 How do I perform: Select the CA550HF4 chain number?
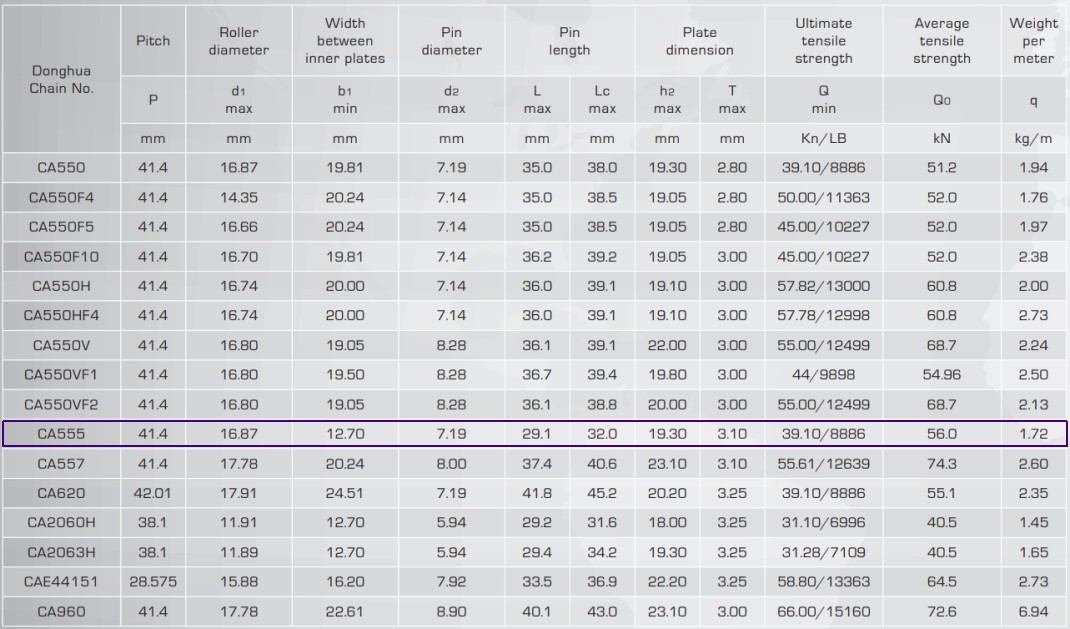pos(61,316)
